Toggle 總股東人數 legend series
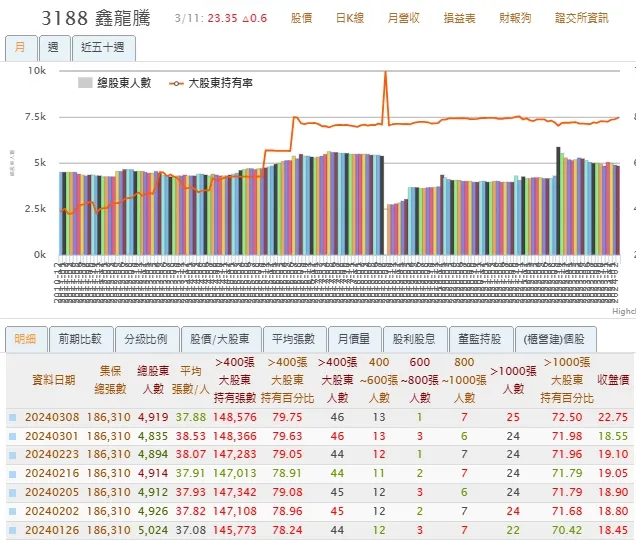 115,83
